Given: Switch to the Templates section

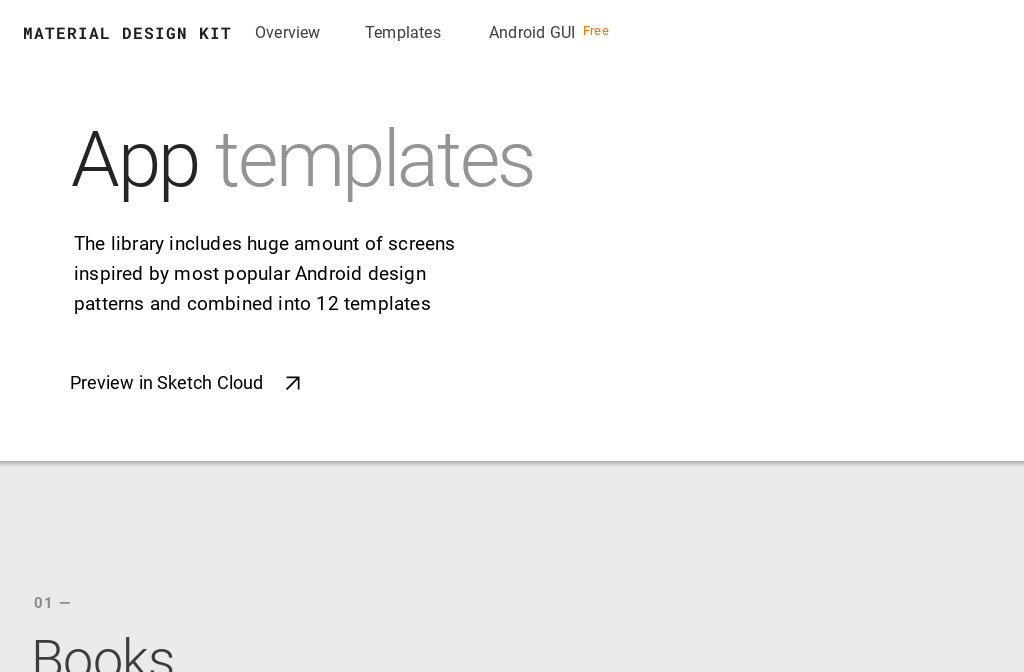Looking at the screenshot, I should [403, 33].
